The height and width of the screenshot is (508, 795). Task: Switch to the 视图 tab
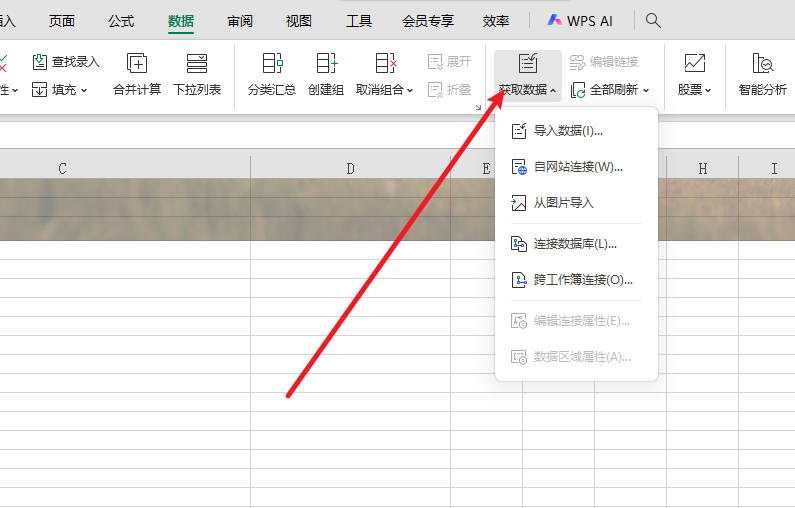tap(299, 21)
